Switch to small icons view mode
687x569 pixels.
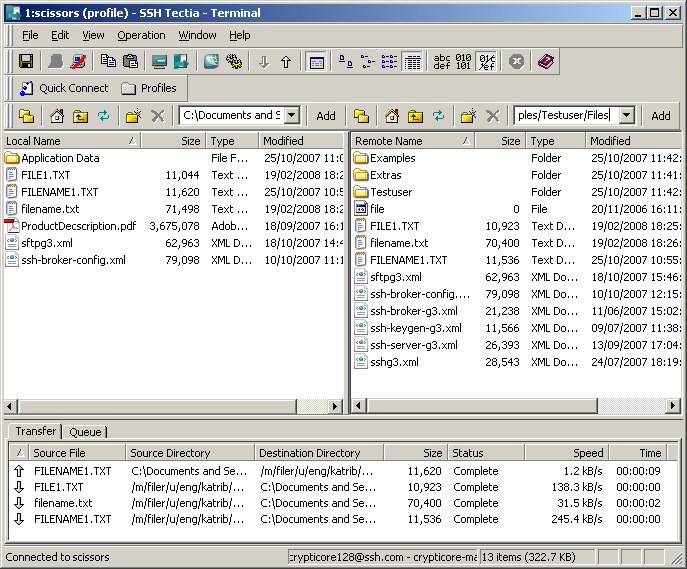coord(368,62)
